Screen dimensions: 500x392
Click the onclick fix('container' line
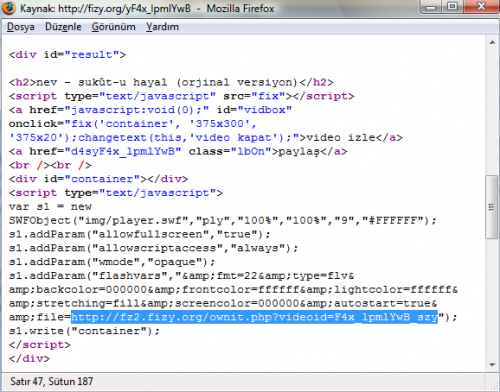[x=133, y=124]
